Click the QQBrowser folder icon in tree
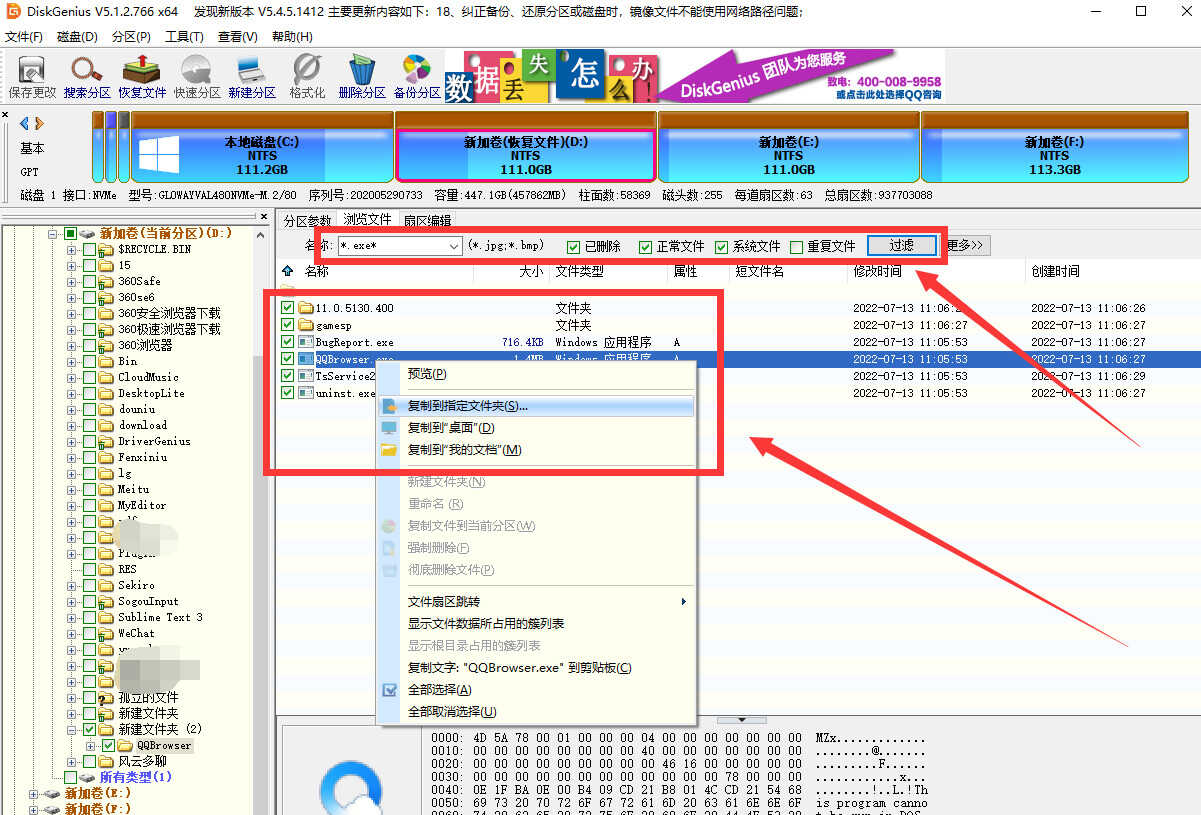The width and height of the screenshot is (1201, 815). [x=125, y=745]
